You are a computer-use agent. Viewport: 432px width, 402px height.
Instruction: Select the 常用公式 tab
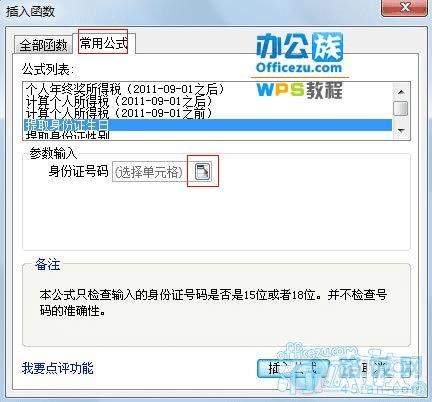pos(103,43)
